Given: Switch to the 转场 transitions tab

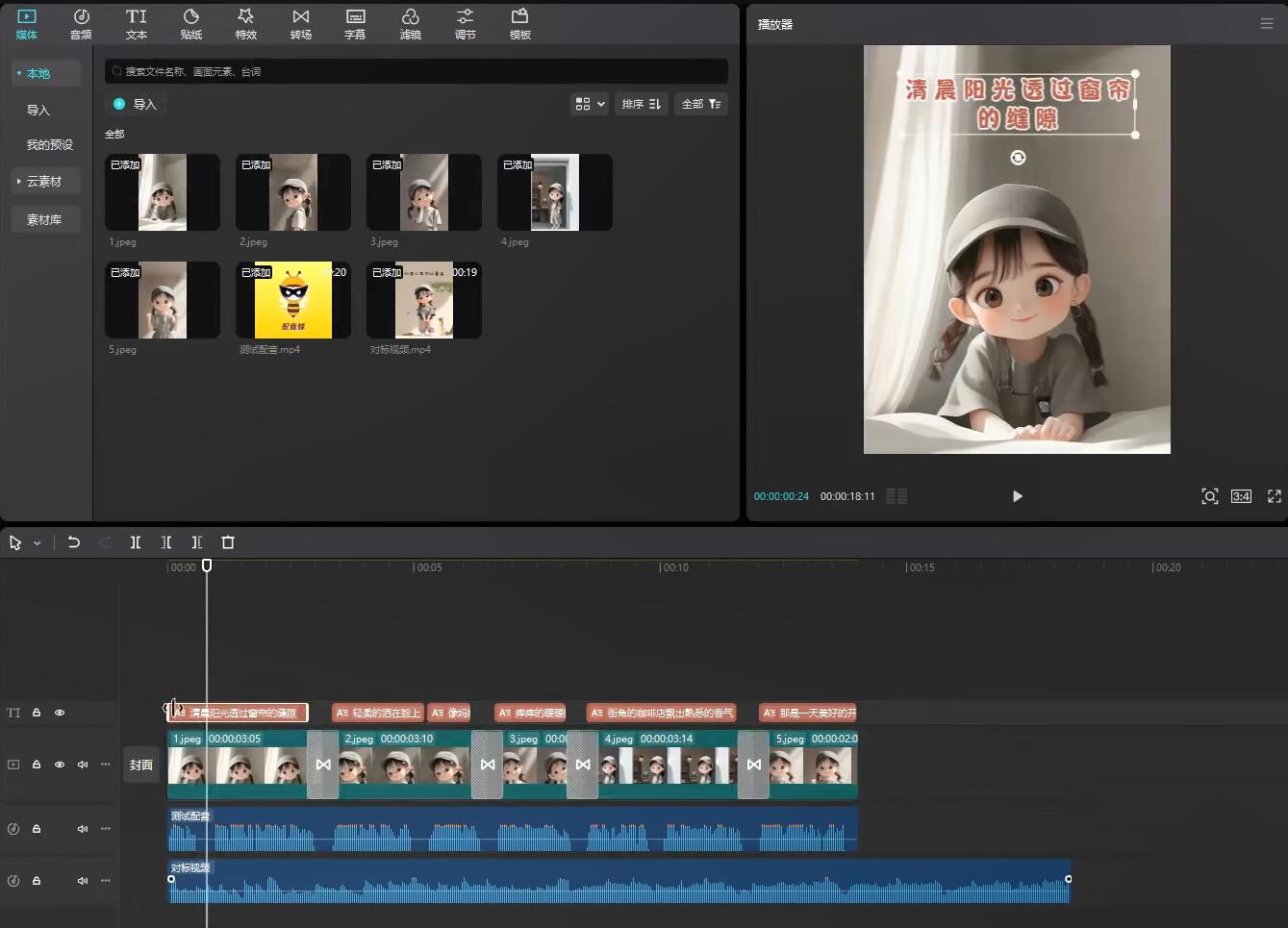Looking at the screenshot, I should point(301,24).
